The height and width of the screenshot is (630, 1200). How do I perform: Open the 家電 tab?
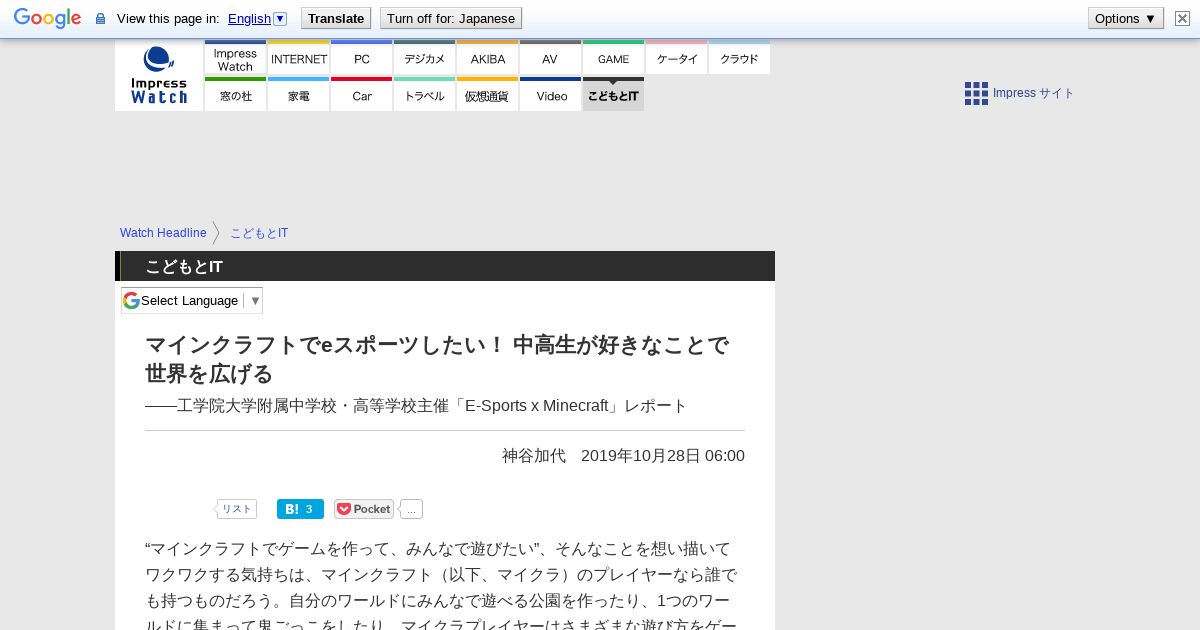[298, 95]
